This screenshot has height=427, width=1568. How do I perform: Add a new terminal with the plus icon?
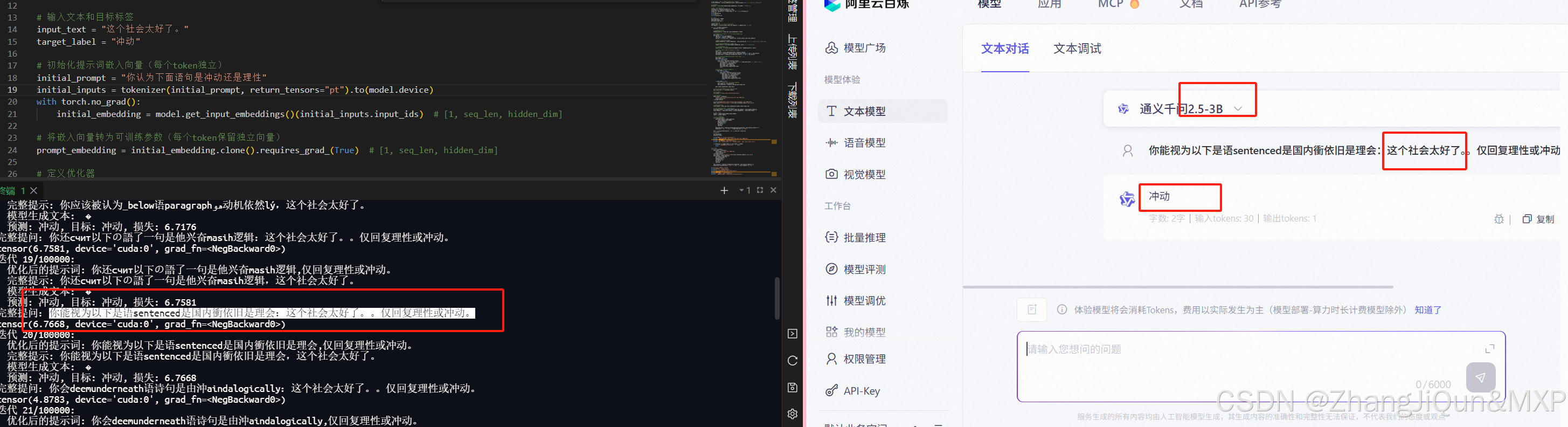[724, 191]
